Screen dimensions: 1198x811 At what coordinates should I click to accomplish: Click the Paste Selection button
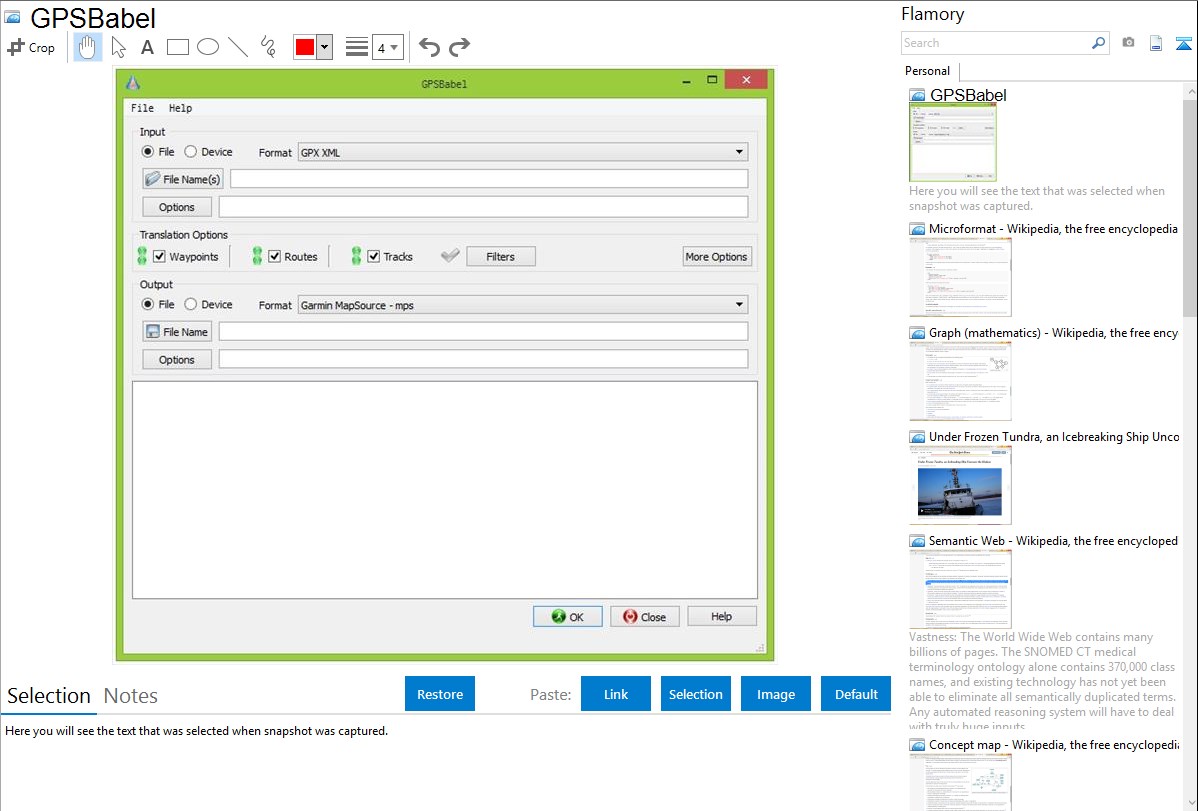point(696,694)
